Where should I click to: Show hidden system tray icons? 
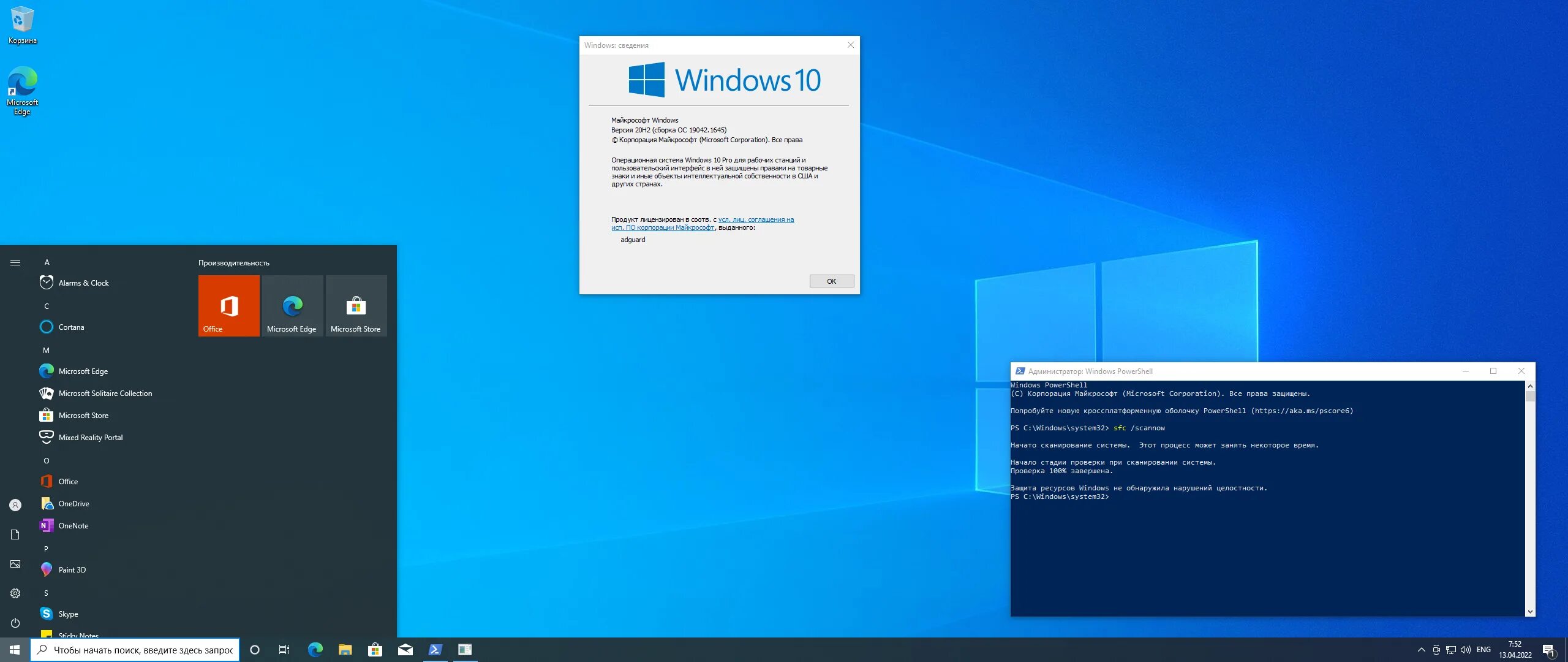[x=1421, y=650]
